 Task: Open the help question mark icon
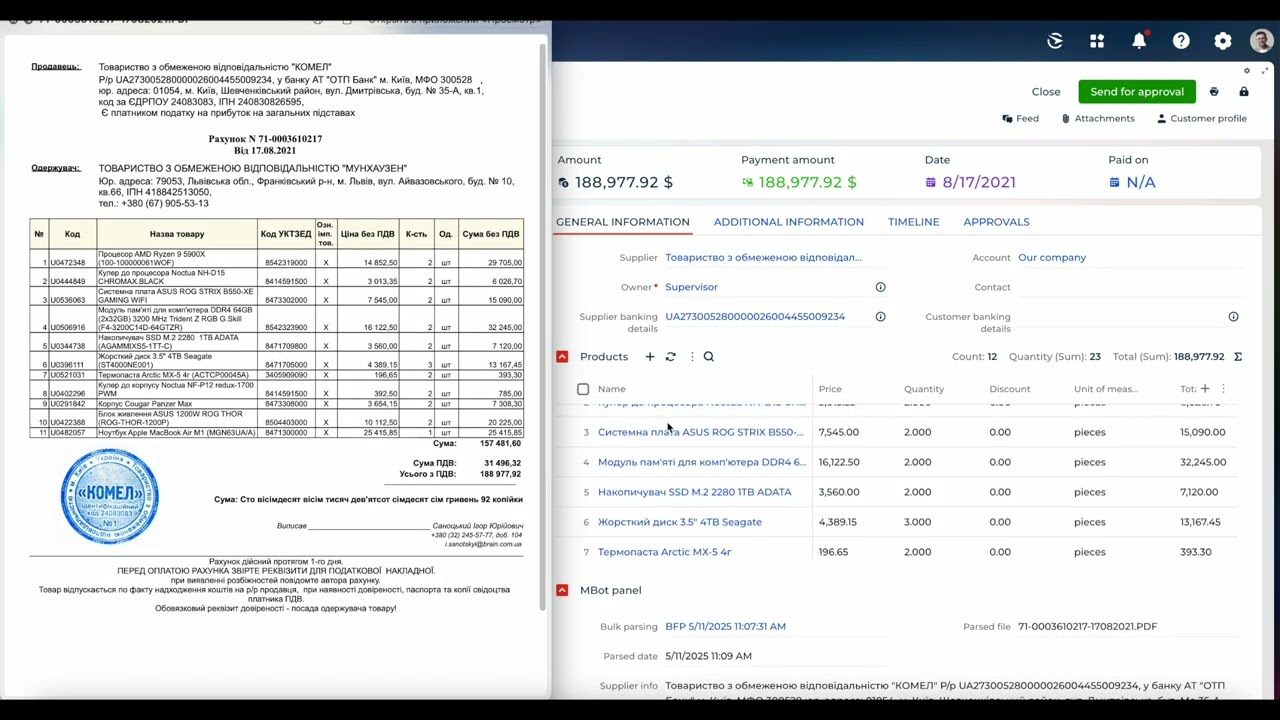click(x=1181, y=41)
